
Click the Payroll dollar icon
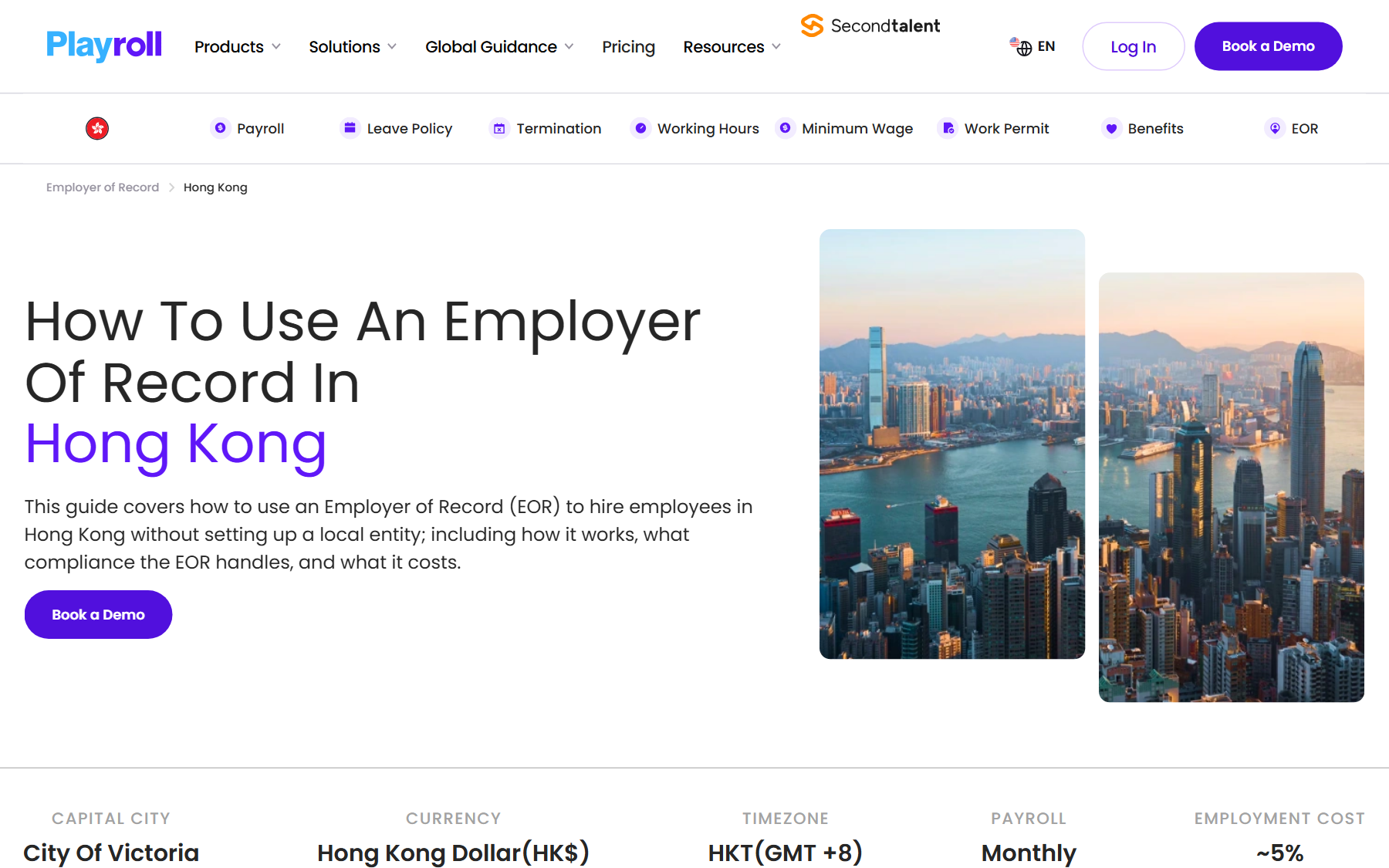[221, 128]
